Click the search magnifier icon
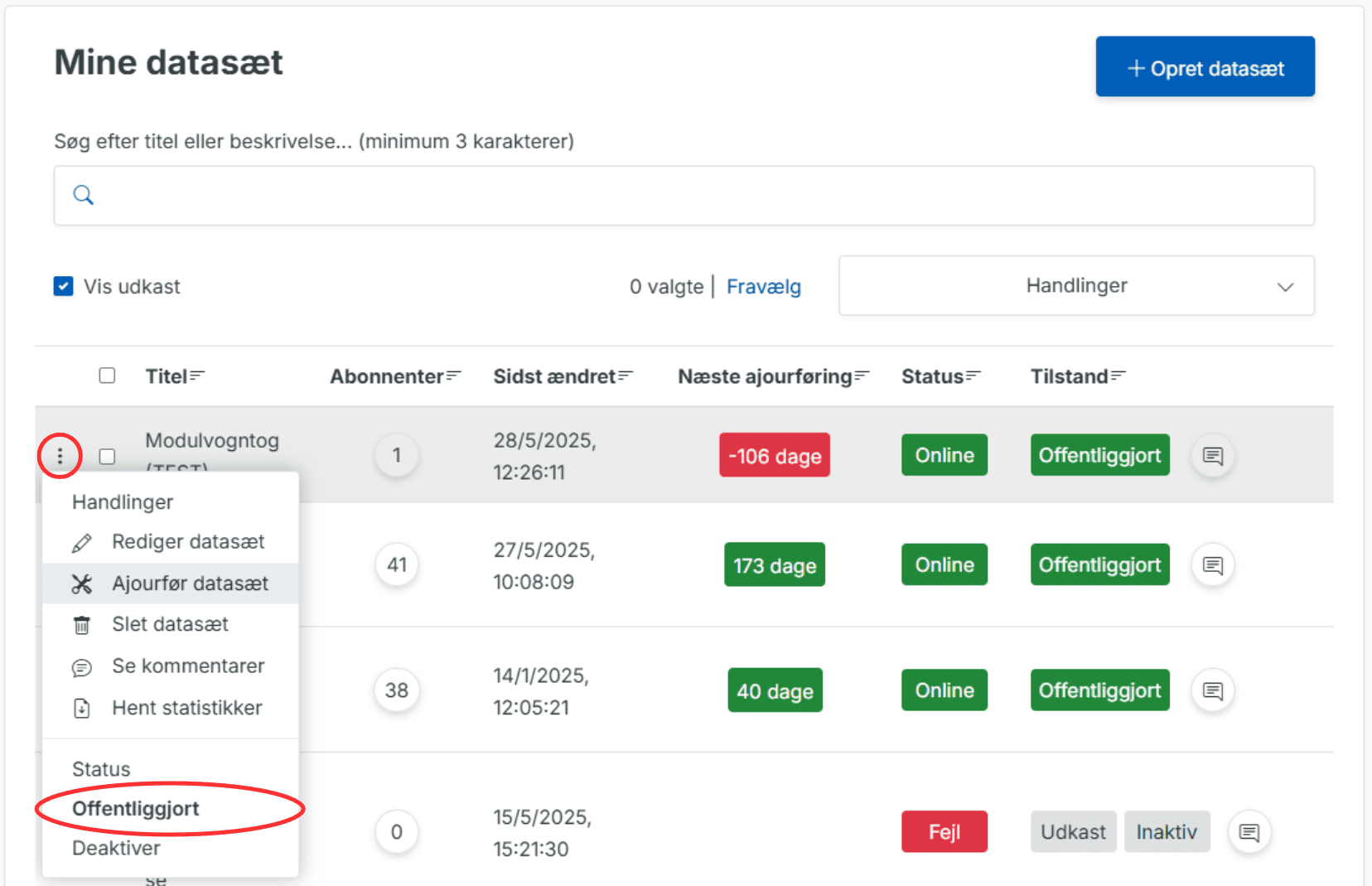Viewport: 1372px width, 886px height. point(84,196)
